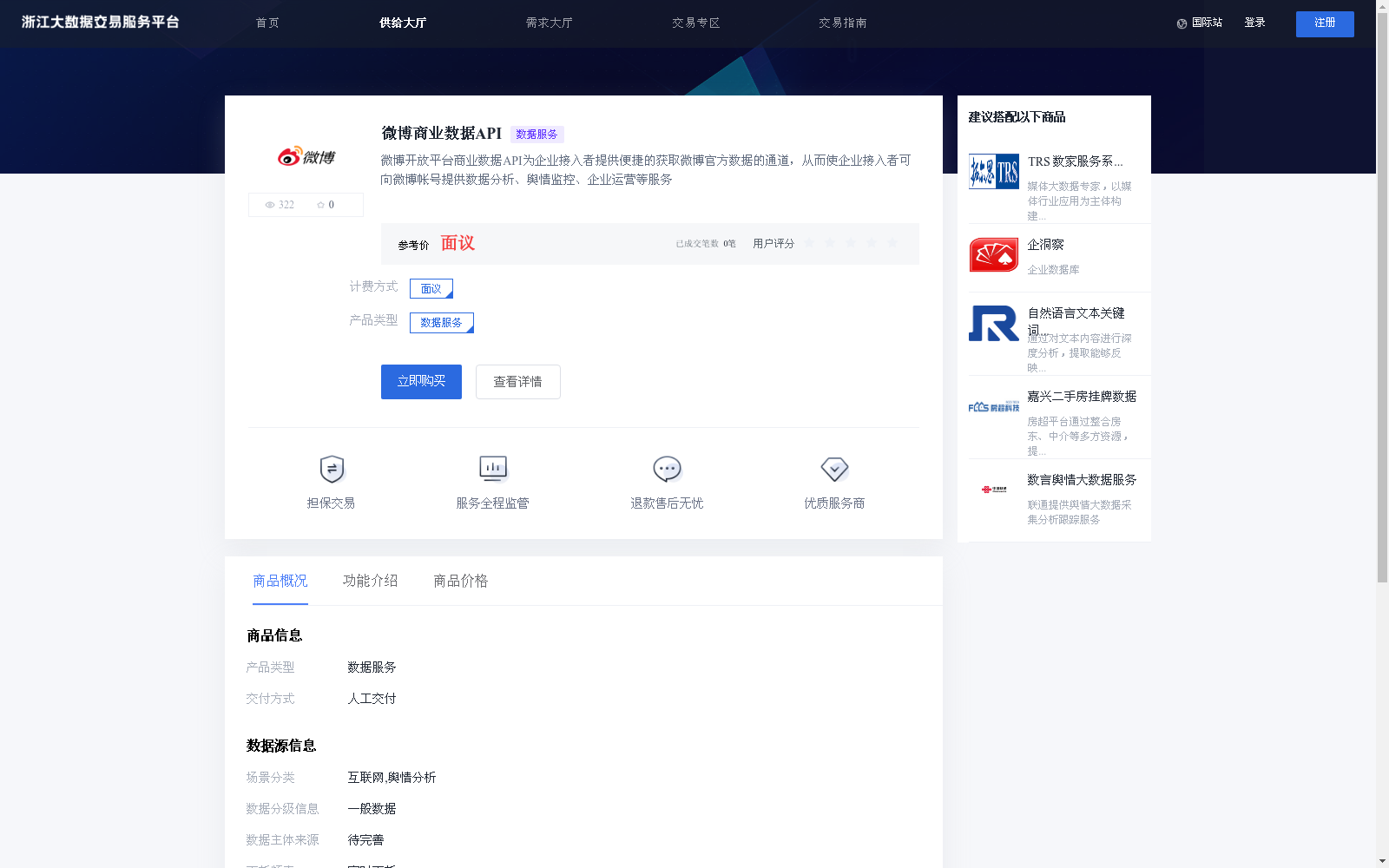Open the TRS 数家服务系 product logo
The image size is (1389, 868).
[x=994, y=171]
